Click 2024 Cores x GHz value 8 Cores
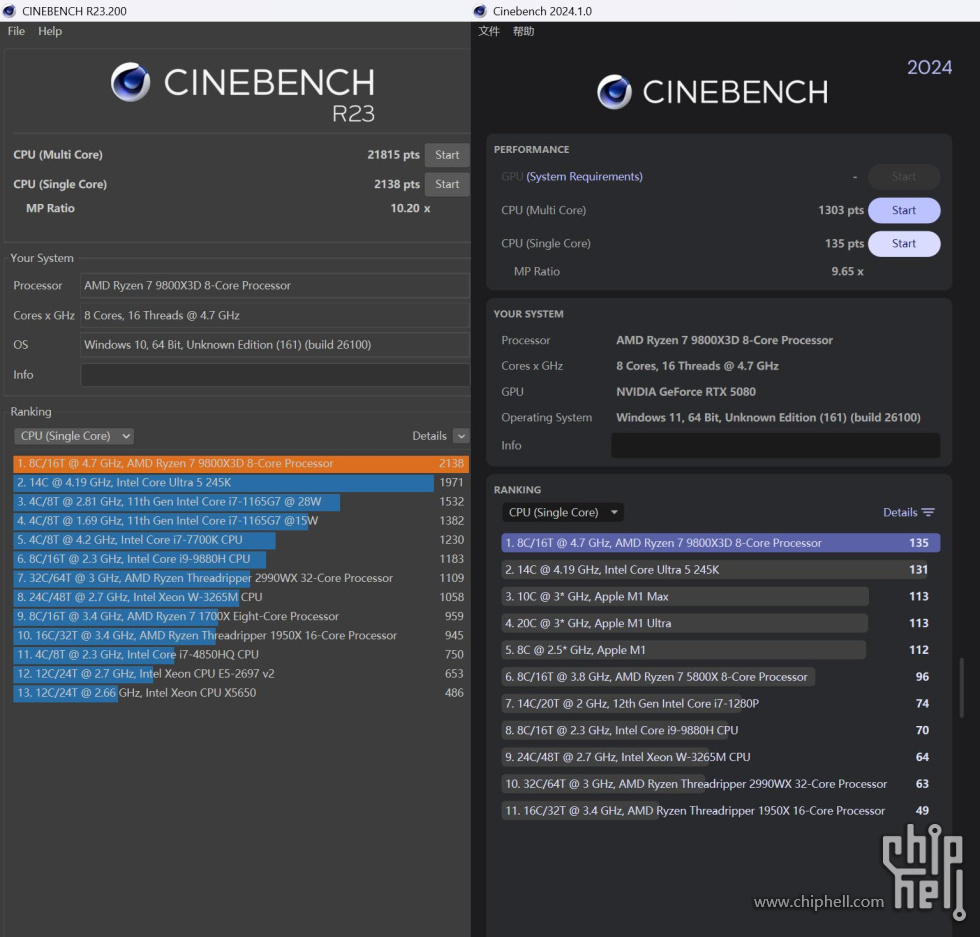This screenshot has width=980, height=937. point(697,366)
